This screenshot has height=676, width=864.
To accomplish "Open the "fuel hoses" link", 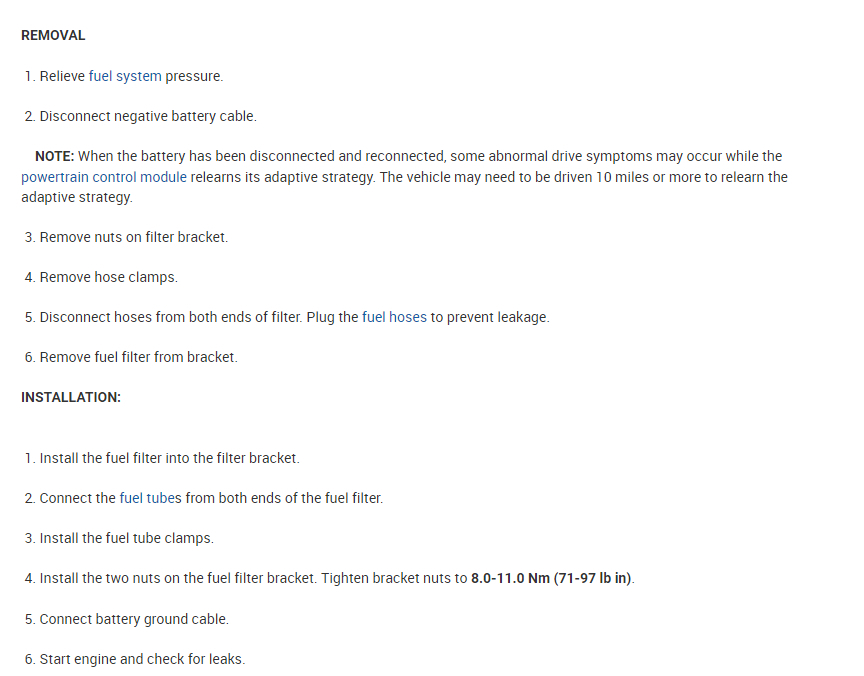I will (394, 317).
